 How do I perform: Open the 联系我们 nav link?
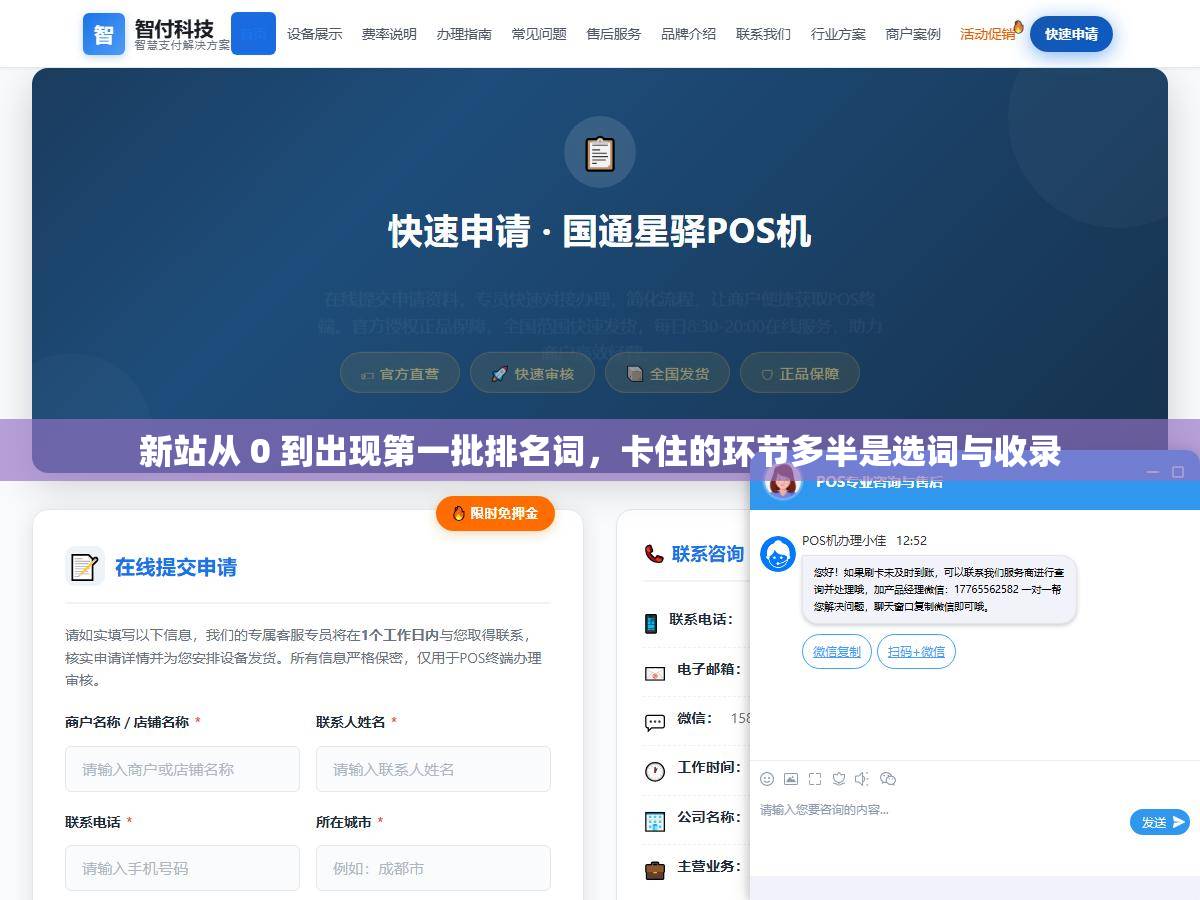(763, 34)
